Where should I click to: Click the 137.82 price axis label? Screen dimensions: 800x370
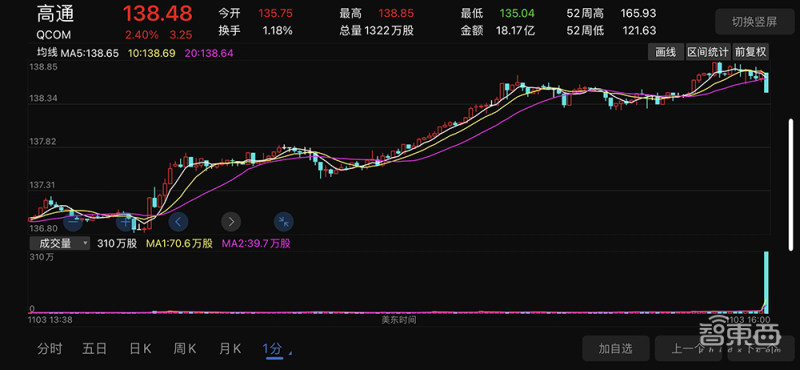pos(43,141)
